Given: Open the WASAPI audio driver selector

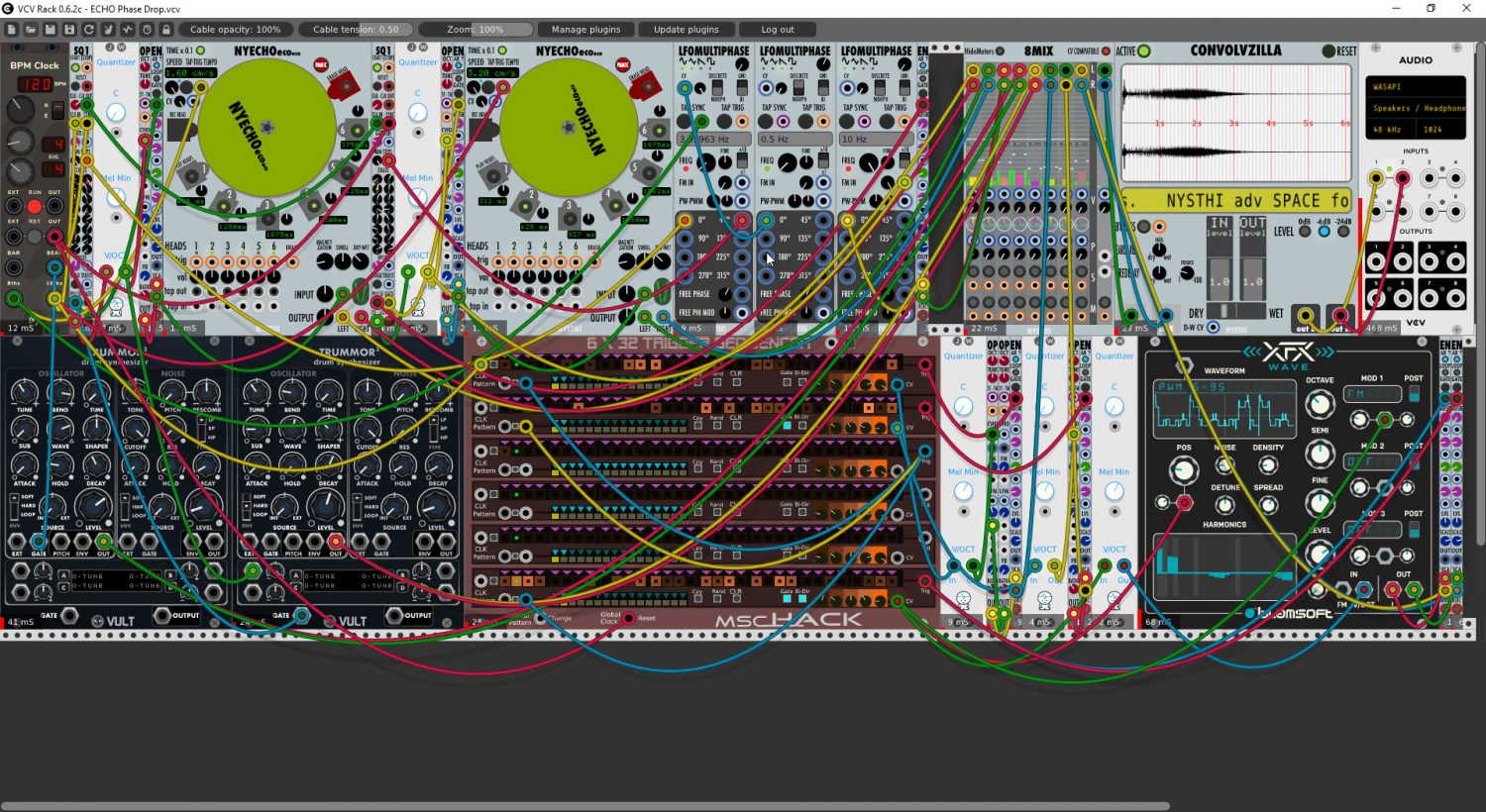Looking at the screenshot, I should pyautogui.click(x=1415, y=86).
